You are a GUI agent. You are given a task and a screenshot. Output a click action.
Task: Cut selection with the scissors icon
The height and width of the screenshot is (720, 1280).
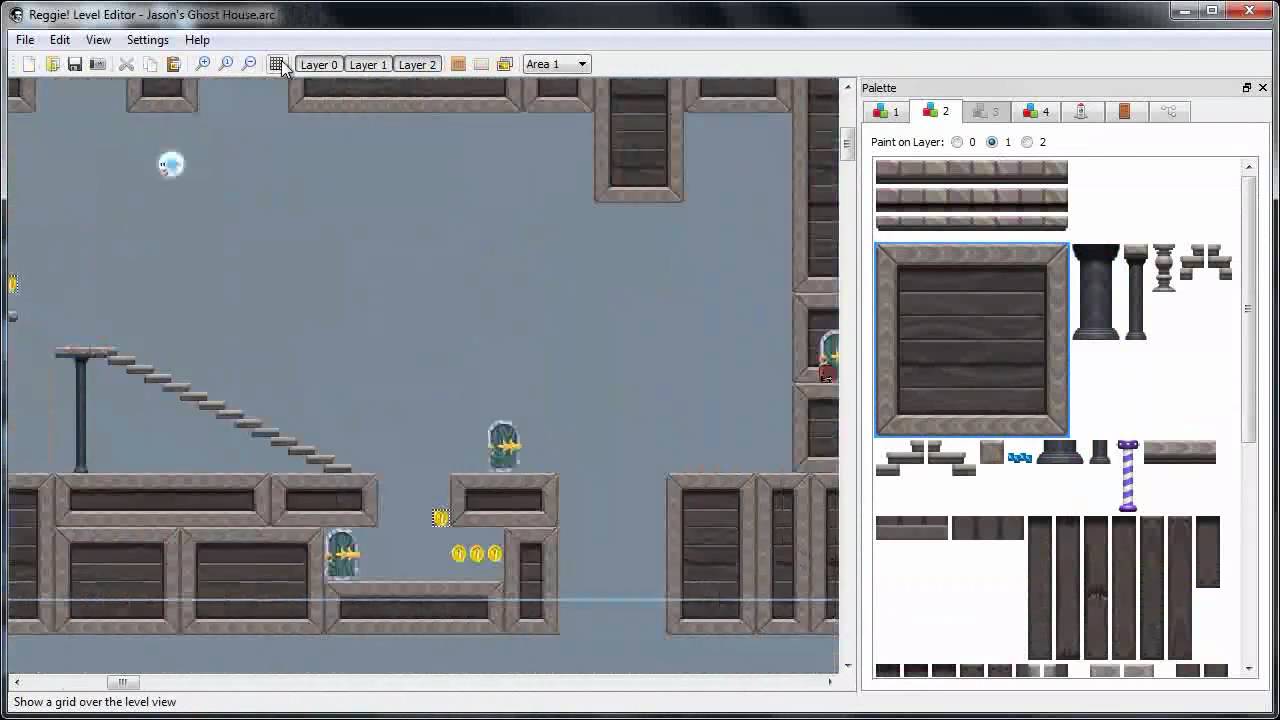coord(127,64)
